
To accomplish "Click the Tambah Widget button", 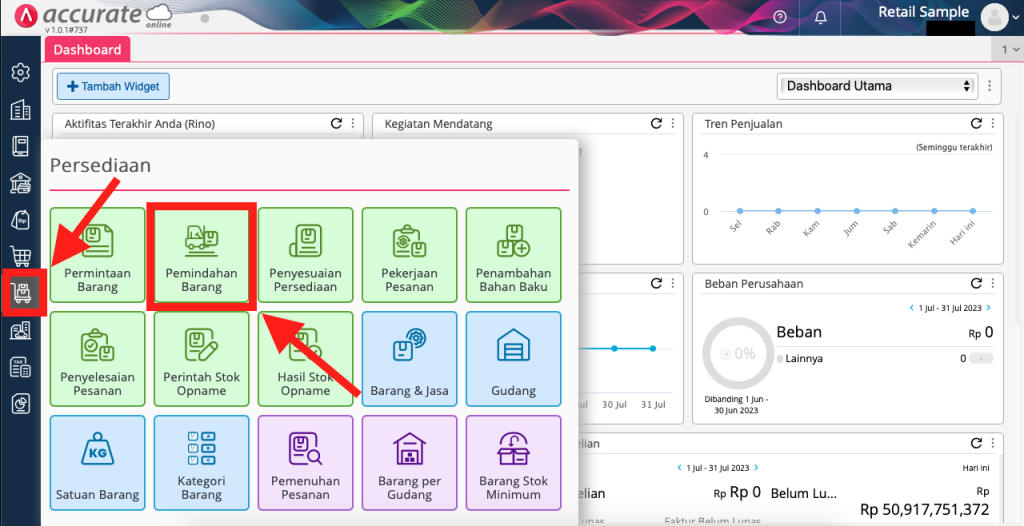I will 113,87.
